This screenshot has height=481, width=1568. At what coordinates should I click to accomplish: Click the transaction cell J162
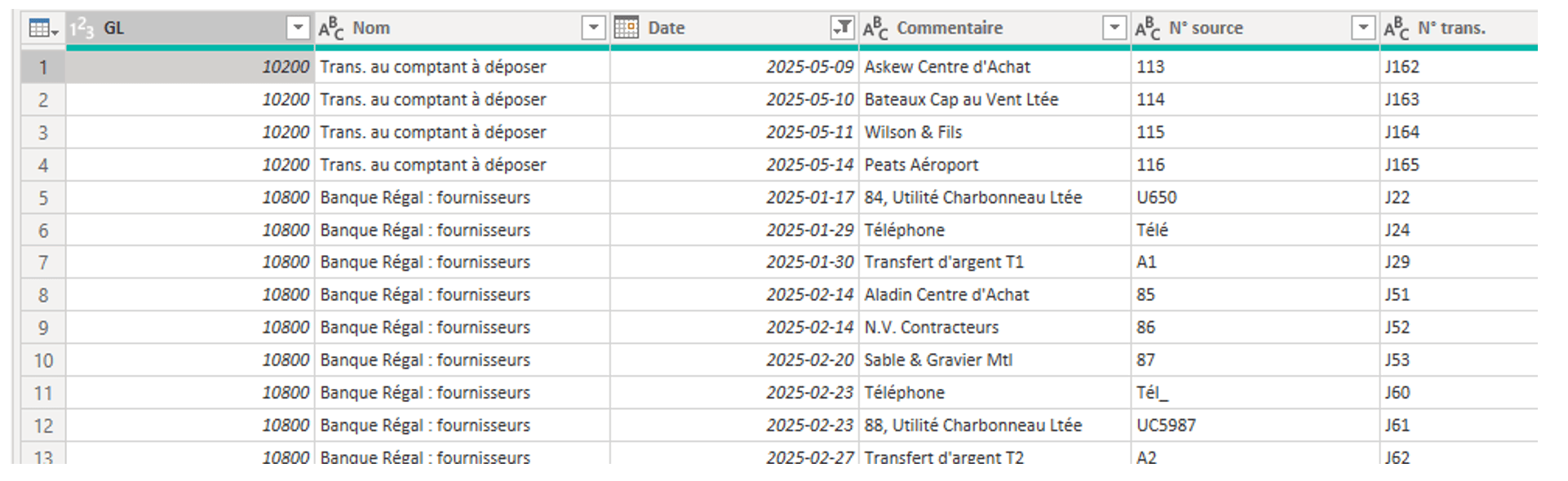tap(1402, 67)
